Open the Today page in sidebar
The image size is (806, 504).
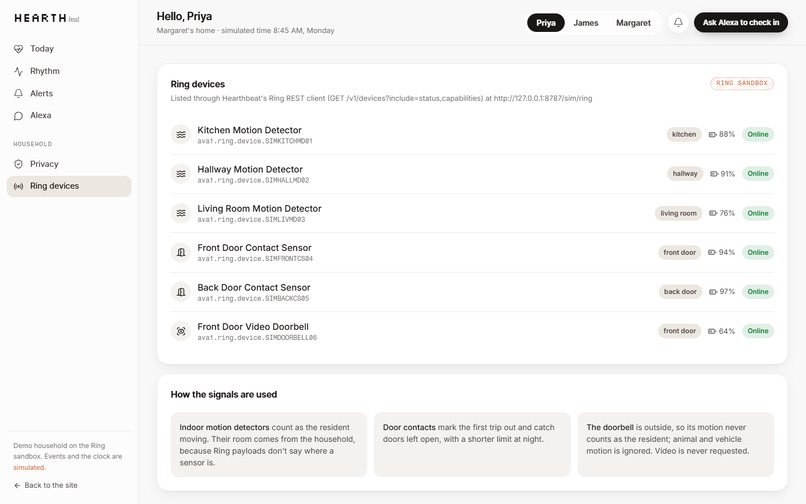(69, 49)
